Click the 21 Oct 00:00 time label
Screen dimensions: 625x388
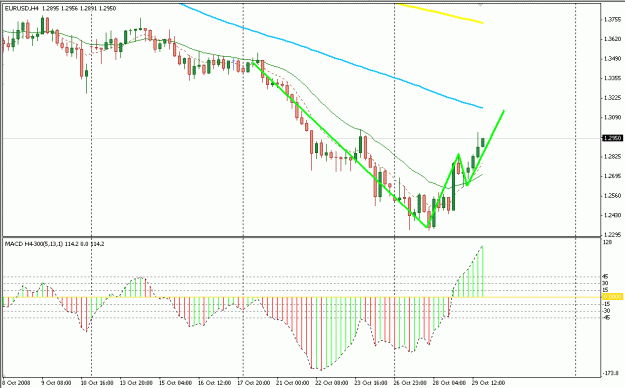click(292, 383)
